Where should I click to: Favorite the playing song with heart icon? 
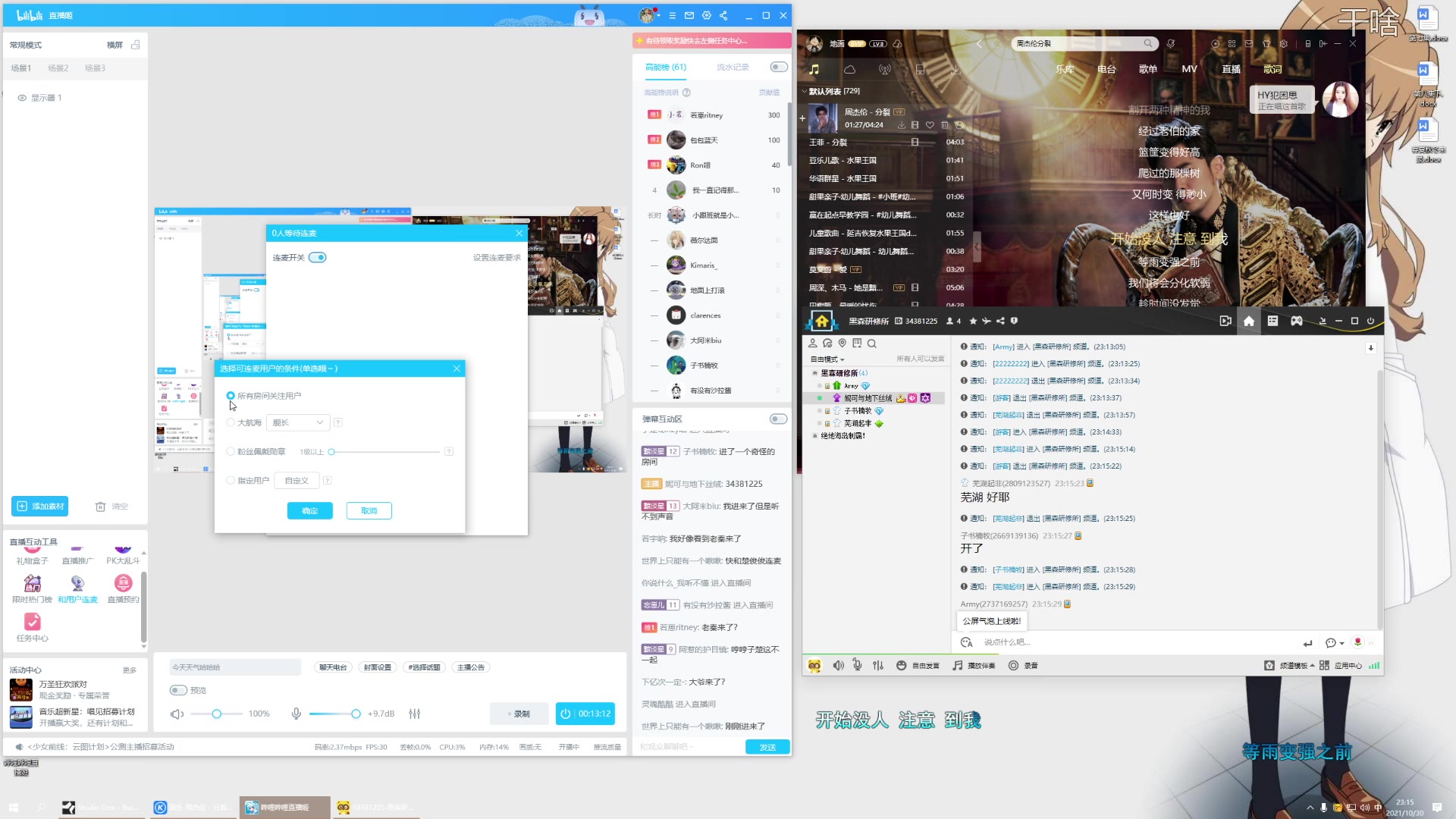point(930,125)
